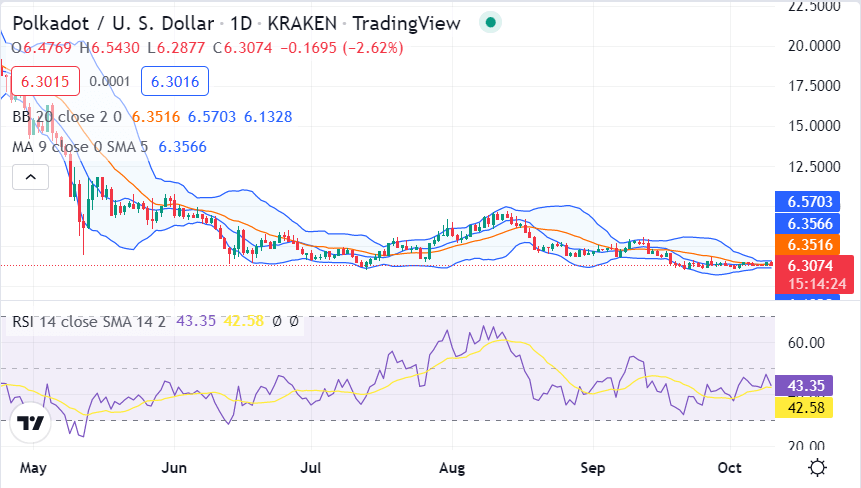
Task: Click the 1D interval text in title
Action: [241, 23]
